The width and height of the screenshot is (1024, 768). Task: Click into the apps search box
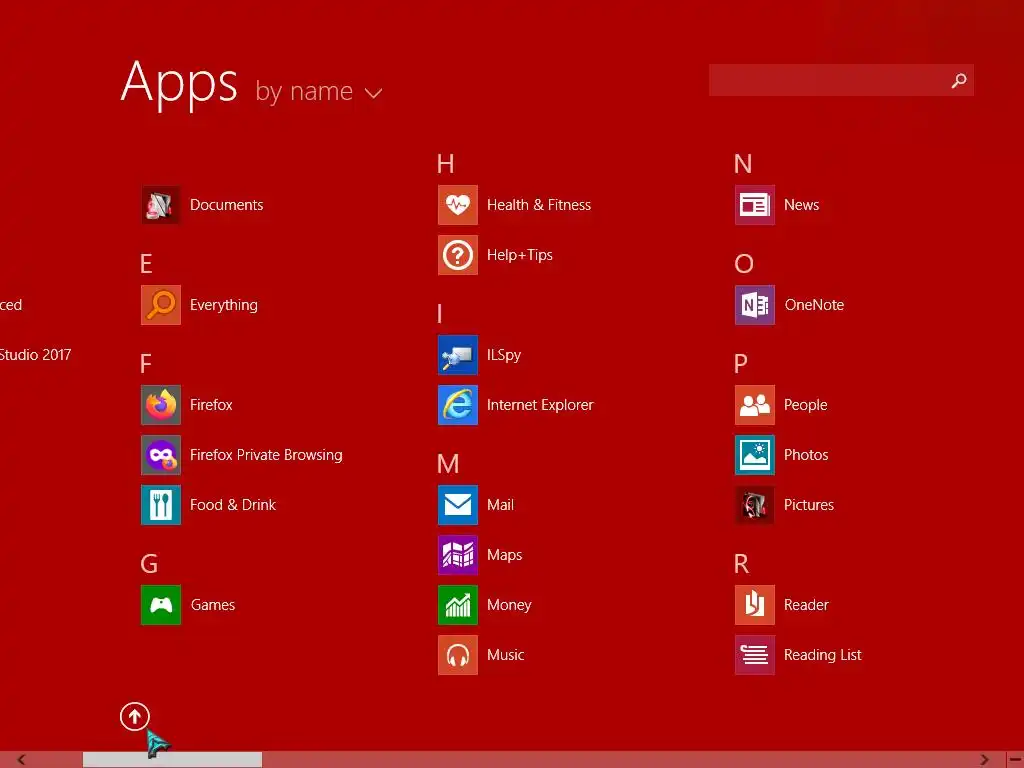tap(841, 80)
